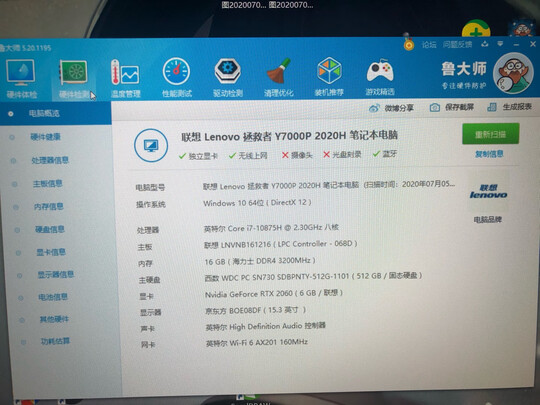The height and width of the screenshot is (405, 540).
Task: Open 硬盘信息 sidebar item
Action: (x=50, y=229)
